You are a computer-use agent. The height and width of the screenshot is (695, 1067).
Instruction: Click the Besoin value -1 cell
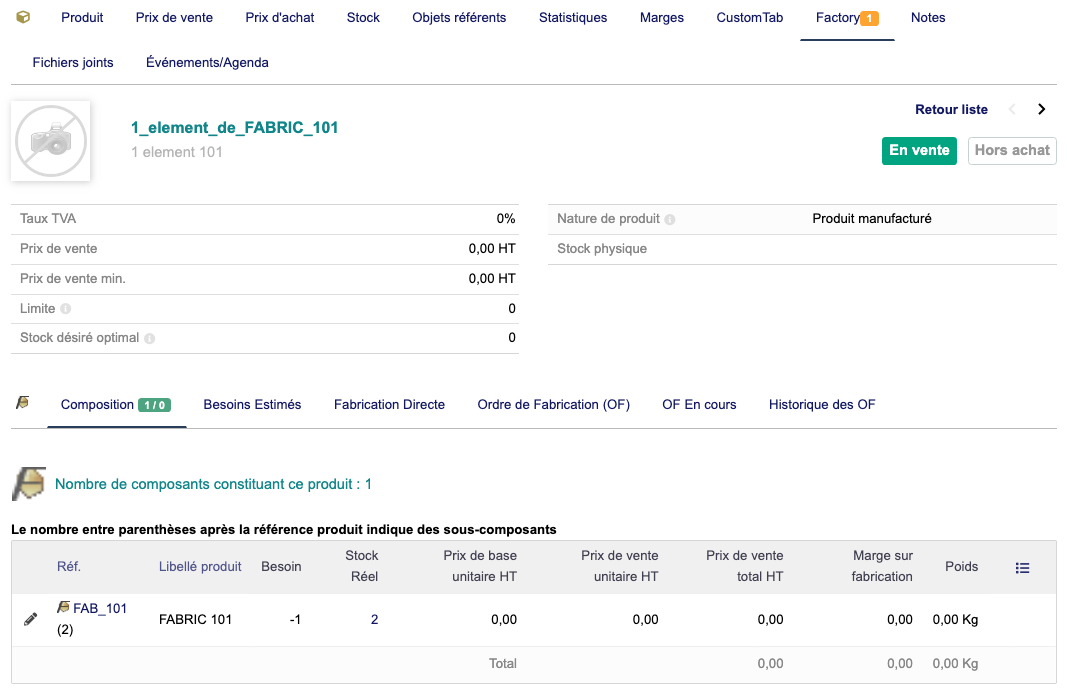295,619
